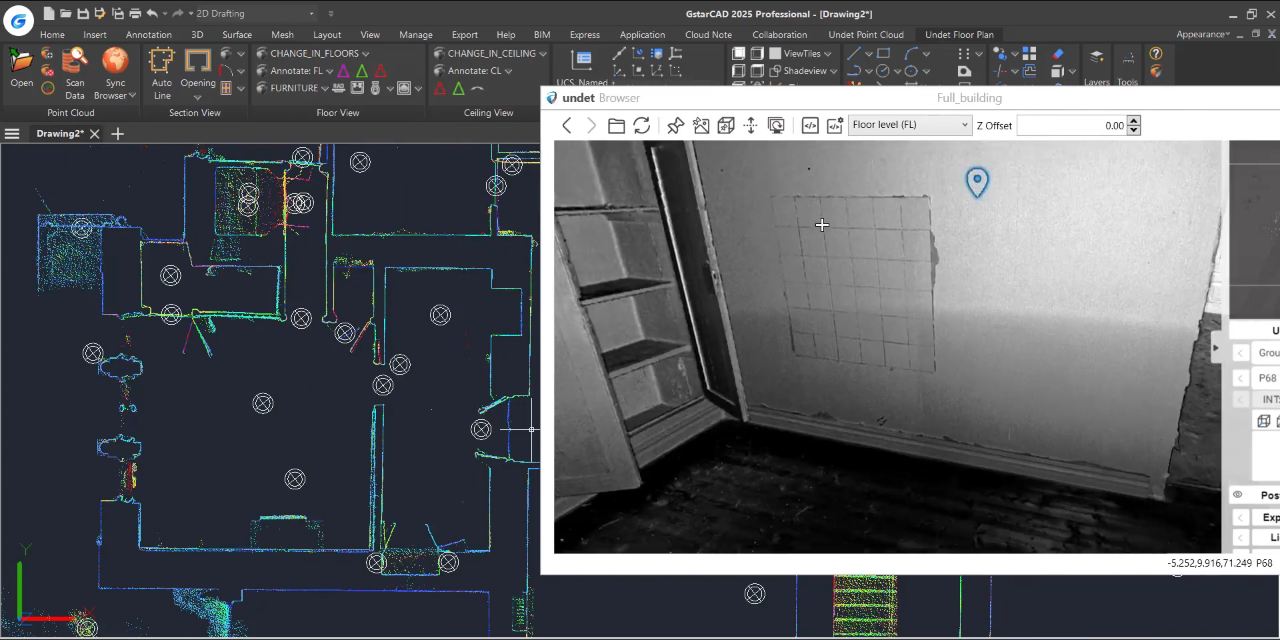Click the GstarCAD application logo button
Viewport: 1280px width, 640px height.
click(x=18, y=20)
